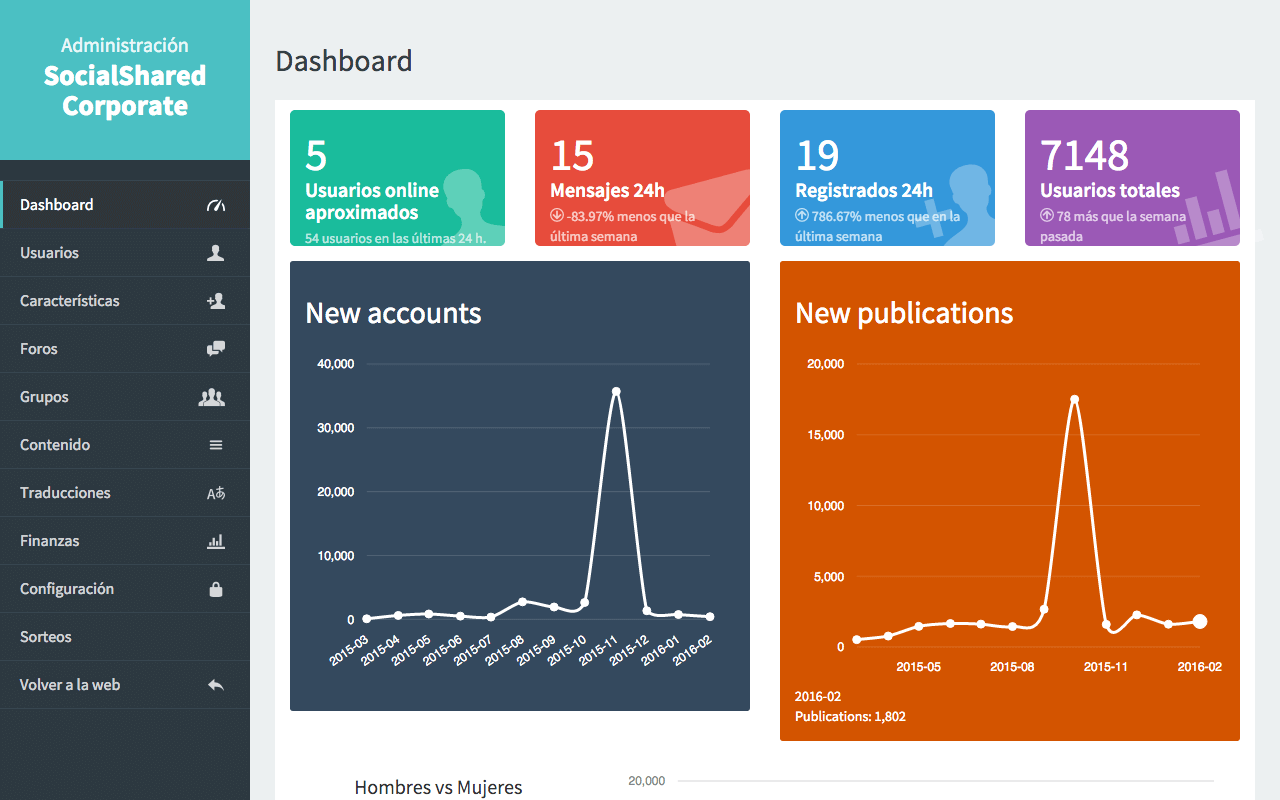The width and height of the screenshot is (1280, 800).
Task: Click the 2015-11 peak point in New accounts
Action: click(616, 391)
